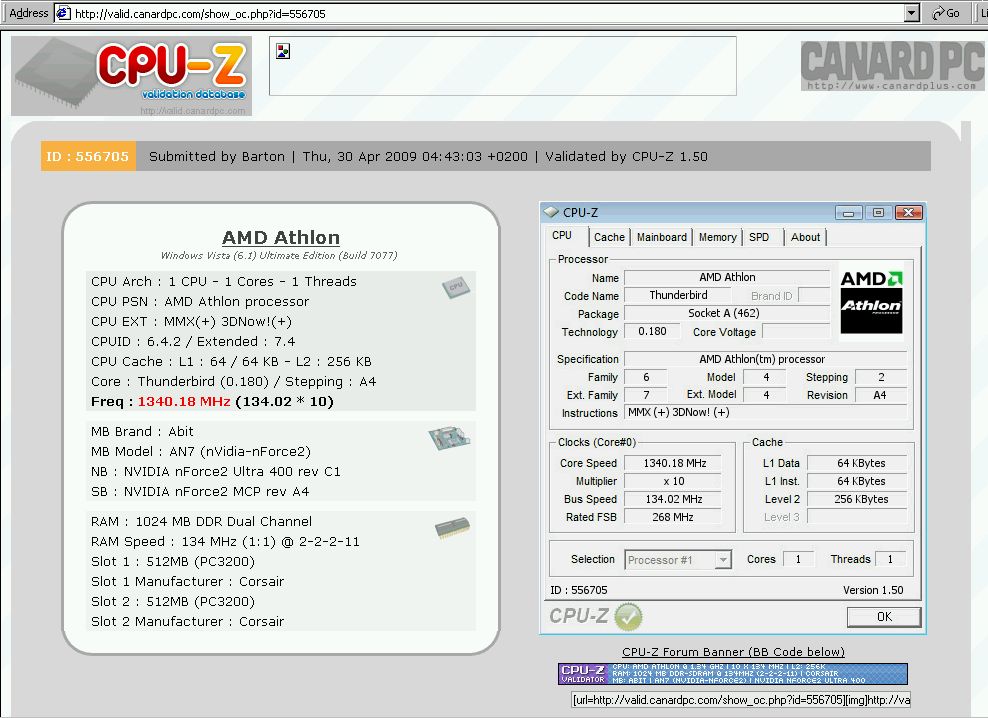The width and height of the screenshot is (988, 718).
Task: Click the CPU-Z title bar chip icon
Action: [551, 212]
